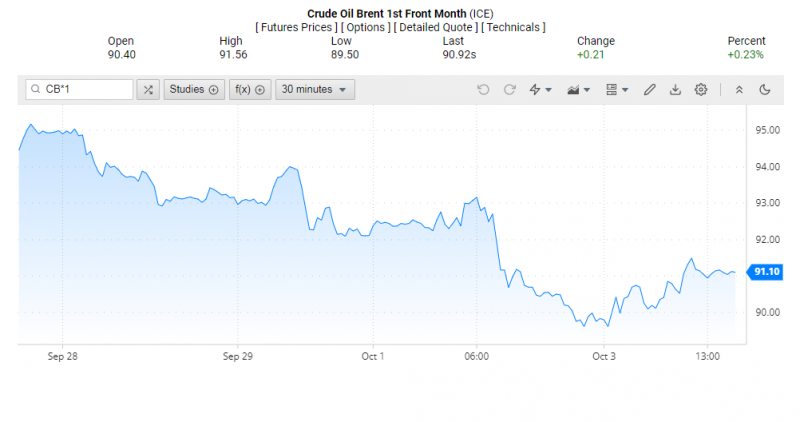Open the lightning bolt events dropdown
The width and height of the screenshot is (800, 422).
[540, 90]
